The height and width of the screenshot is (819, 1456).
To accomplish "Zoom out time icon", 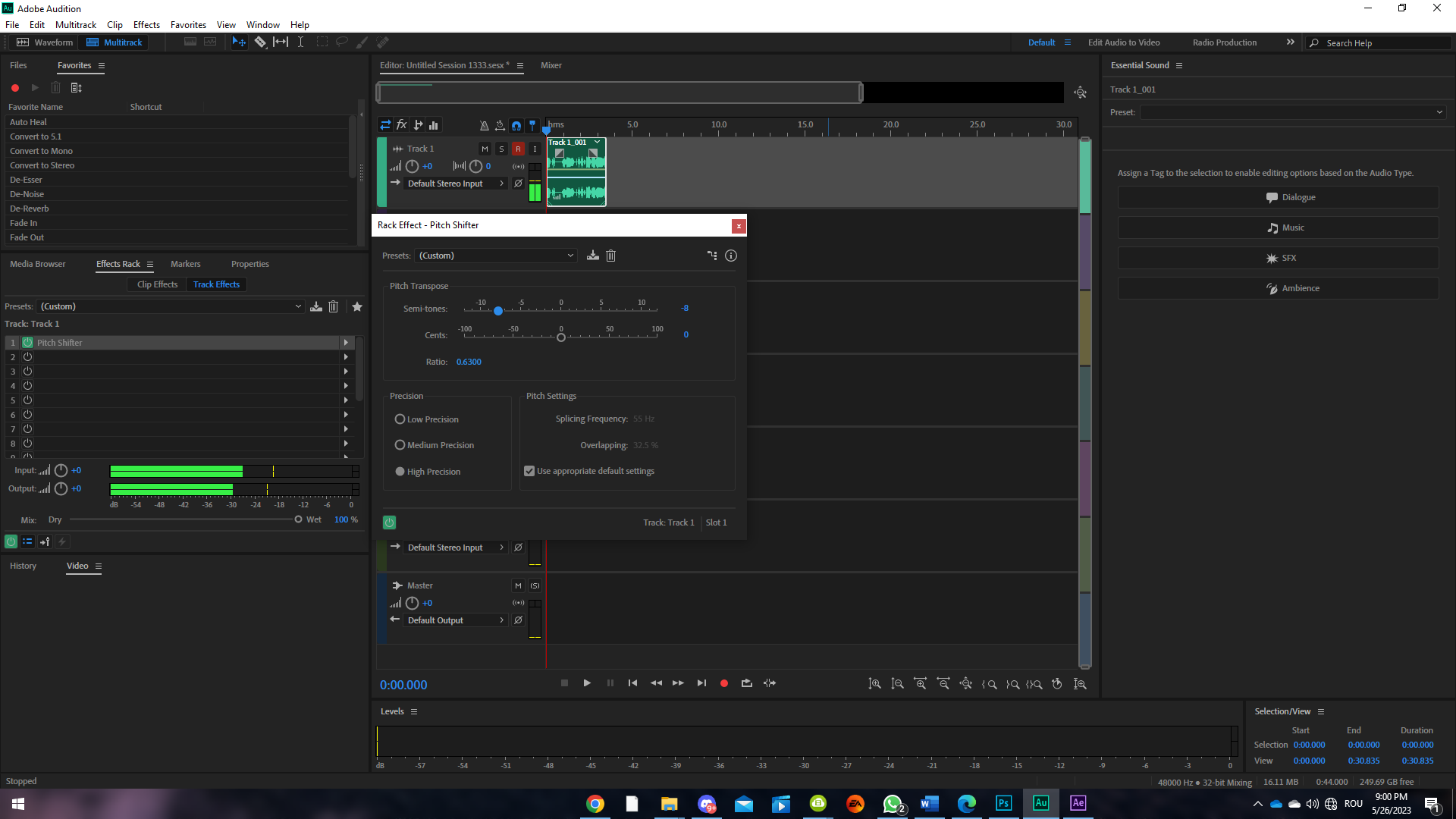I will point(943,684).
